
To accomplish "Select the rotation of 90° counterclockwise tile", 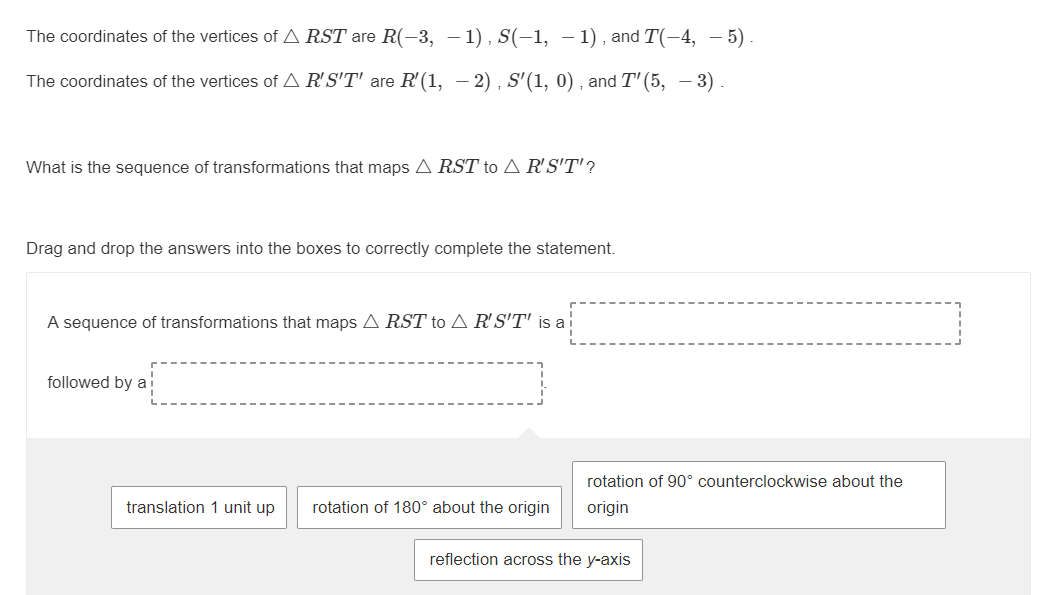I will point(758,494).
